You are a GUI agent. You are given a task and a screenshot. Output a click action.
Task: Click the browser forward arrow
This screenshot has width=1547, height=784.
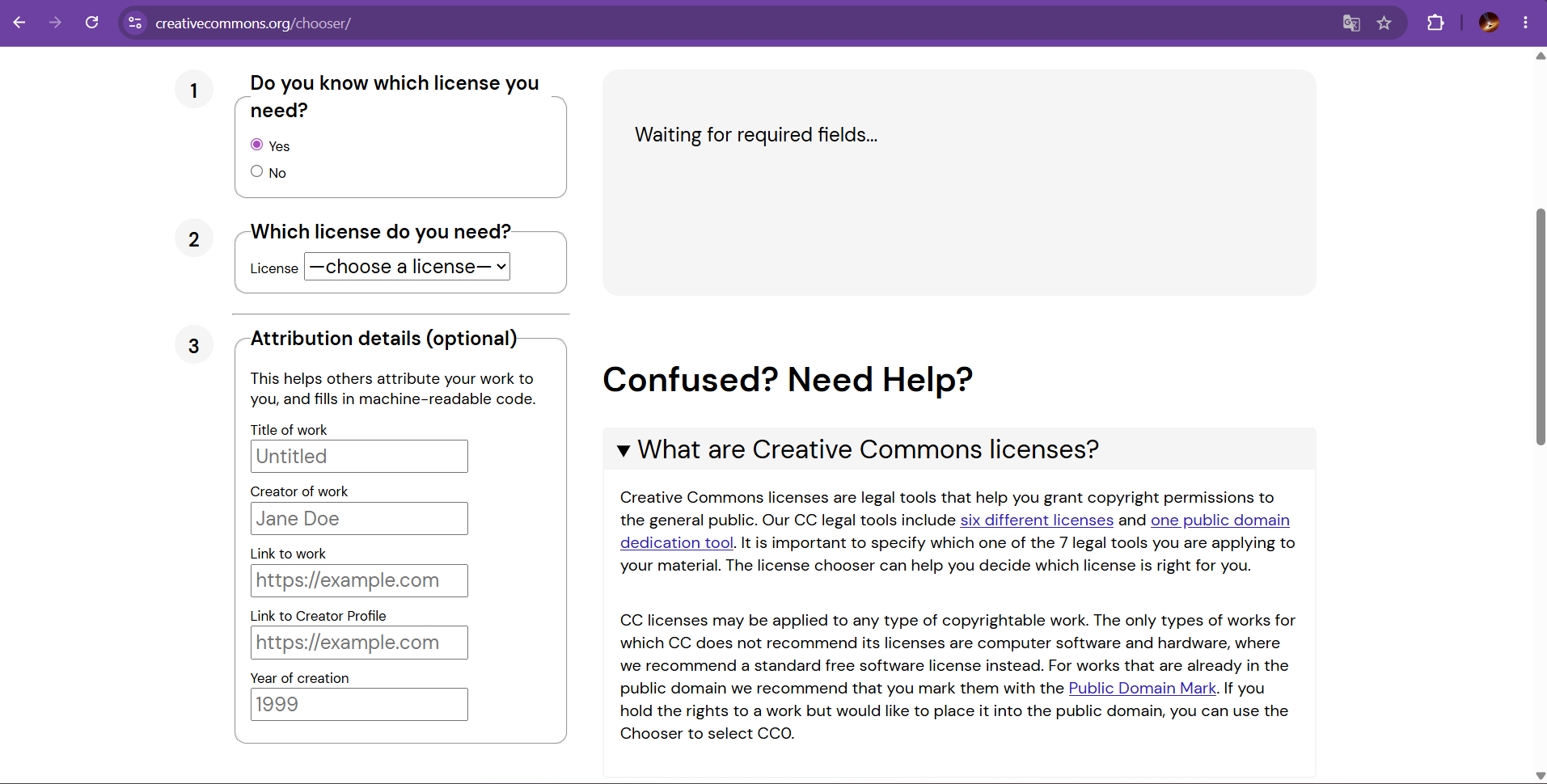(x=55, y=23)
